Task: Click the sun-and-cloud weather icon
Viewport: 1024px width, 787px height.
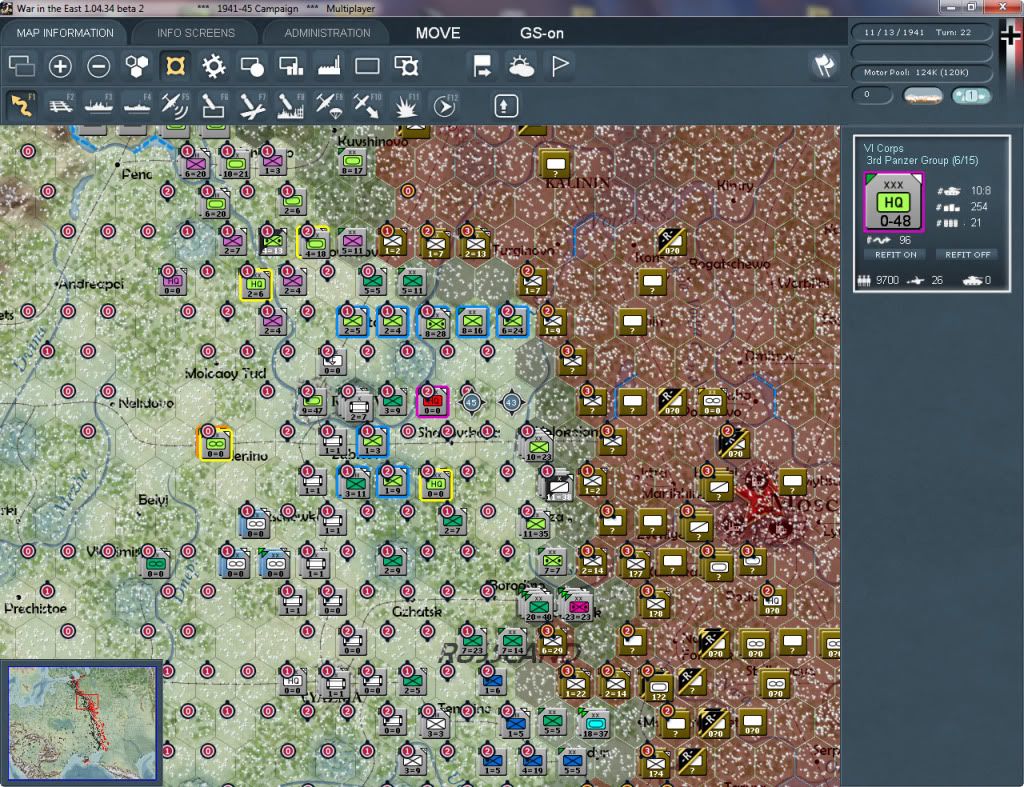Action: (521, 66)
